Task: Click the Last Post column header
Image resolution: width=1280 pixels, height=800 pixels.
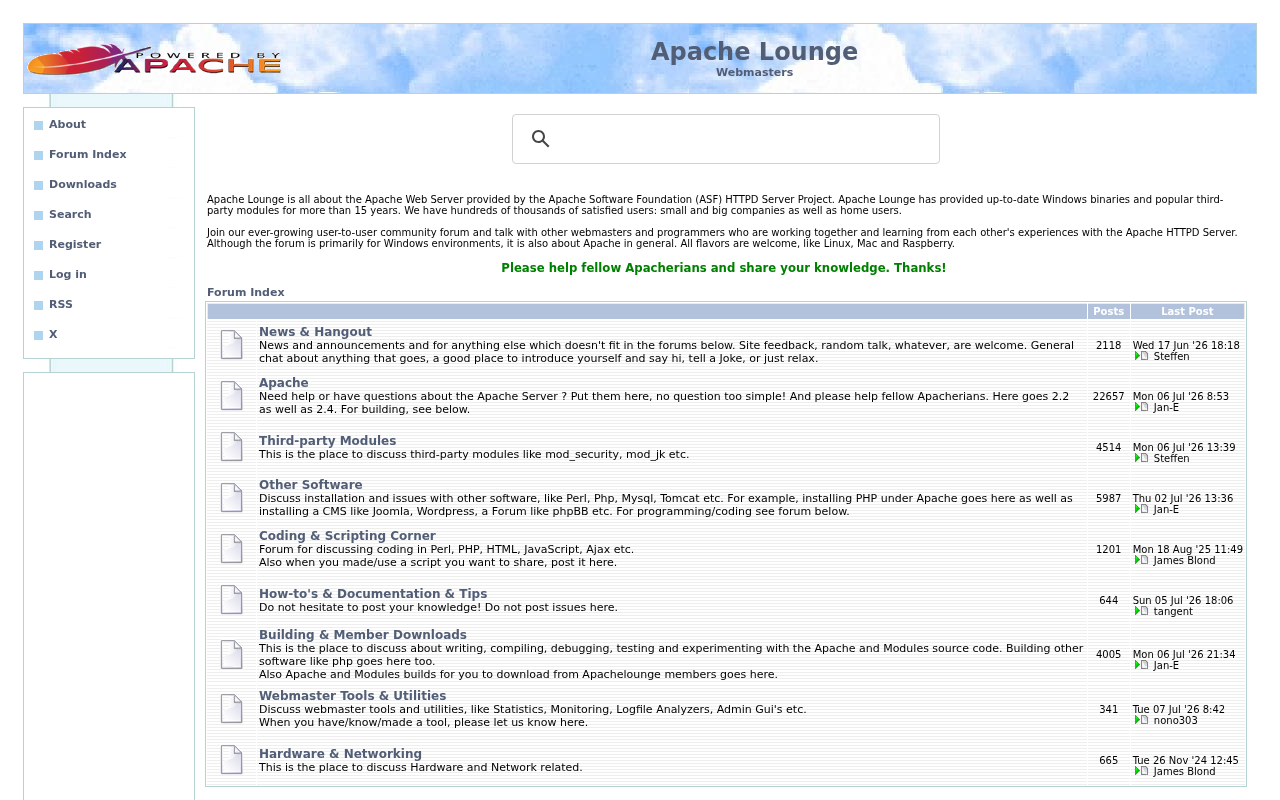Action: click(x=1187, y=312)
